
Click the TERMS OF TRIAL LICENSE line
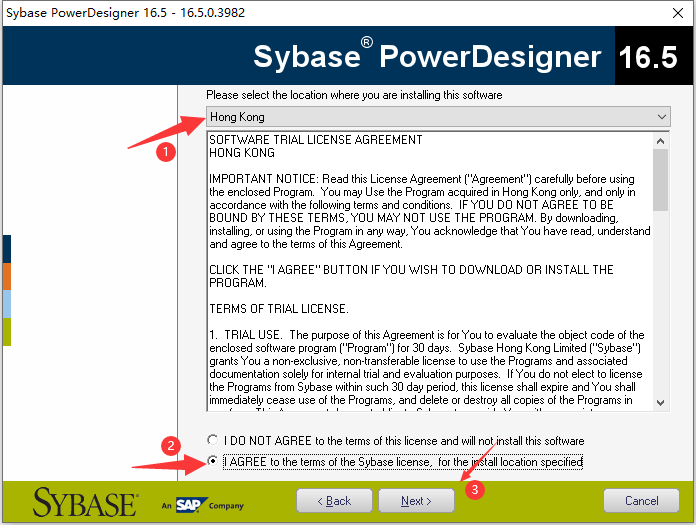click(279, 309)
